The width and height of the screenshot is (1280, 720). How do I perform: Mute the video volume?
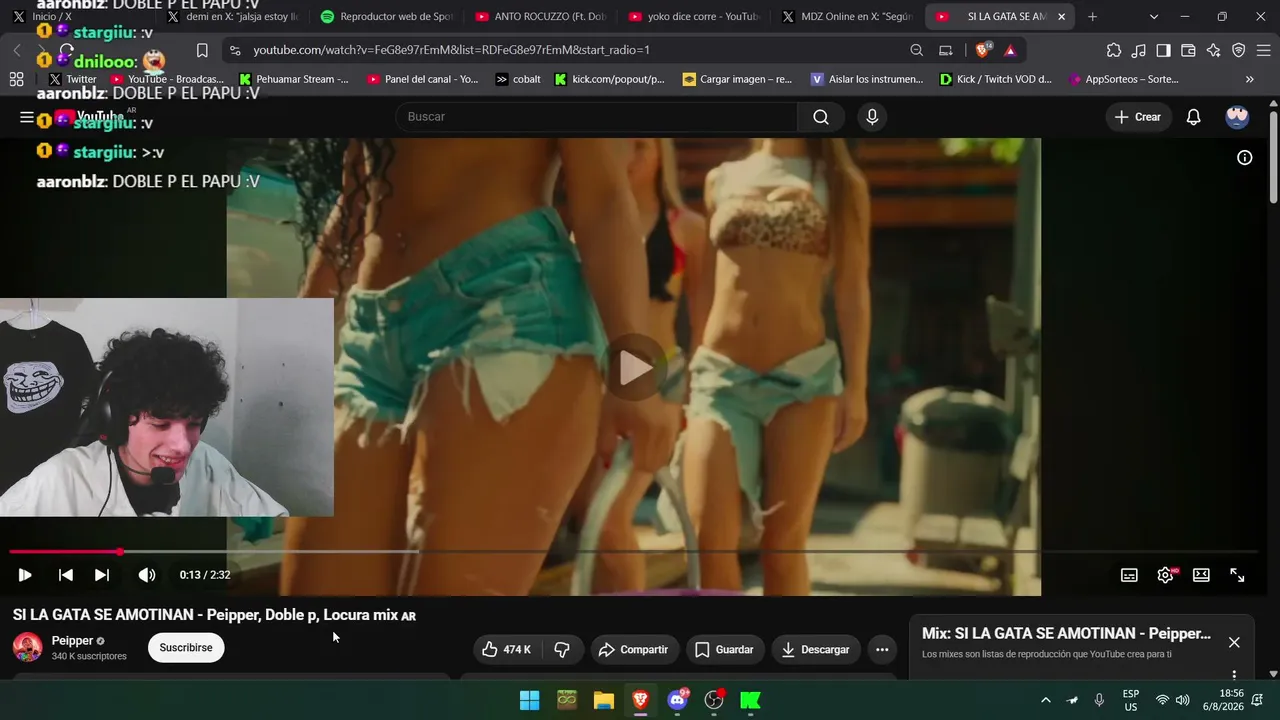(147, 575)
